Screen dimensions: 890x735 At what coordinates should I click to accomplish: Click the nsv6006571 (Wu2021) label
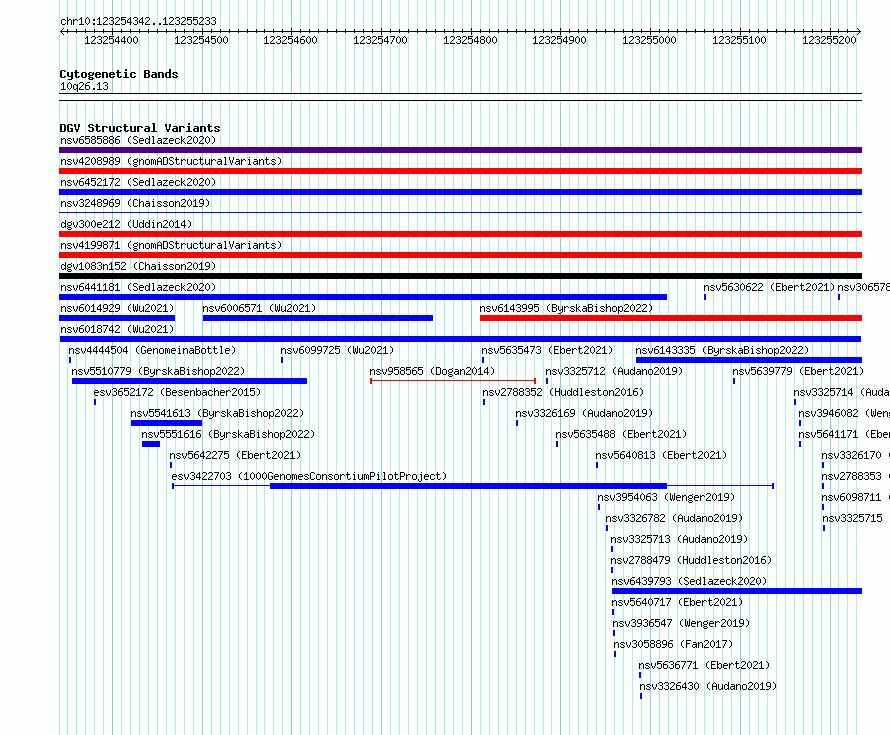pyautogui.click(x=259, y=308)
